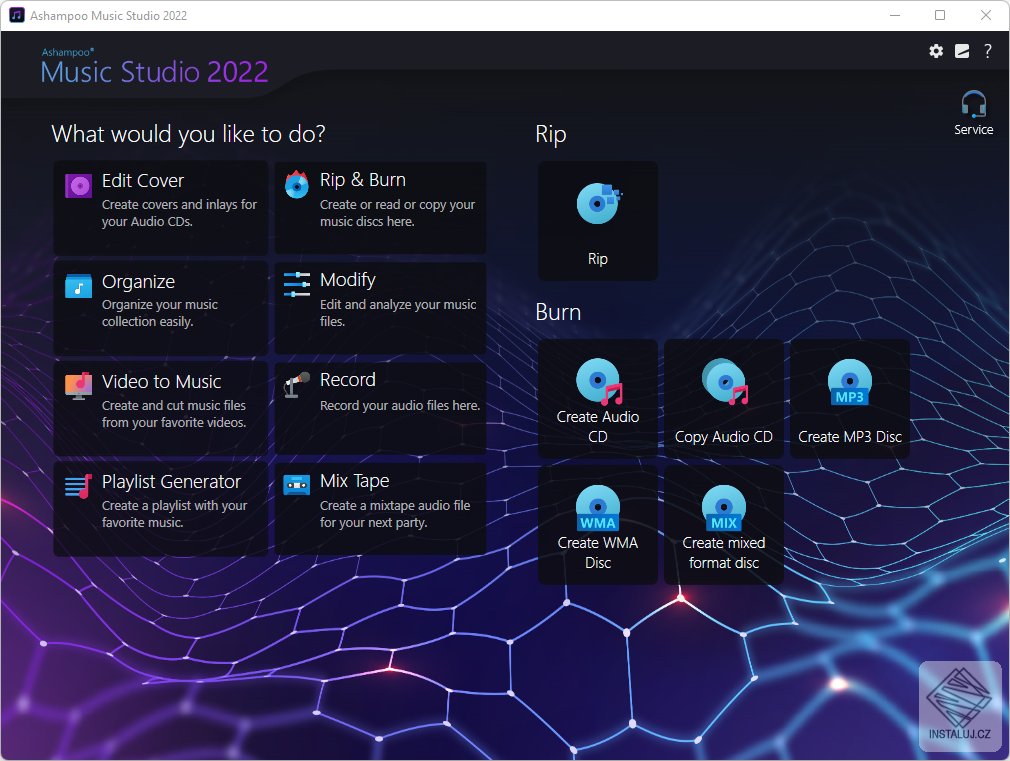1010x761 pixels.
Task: Click 'Create a playlist with your' description
Action: 175,506
